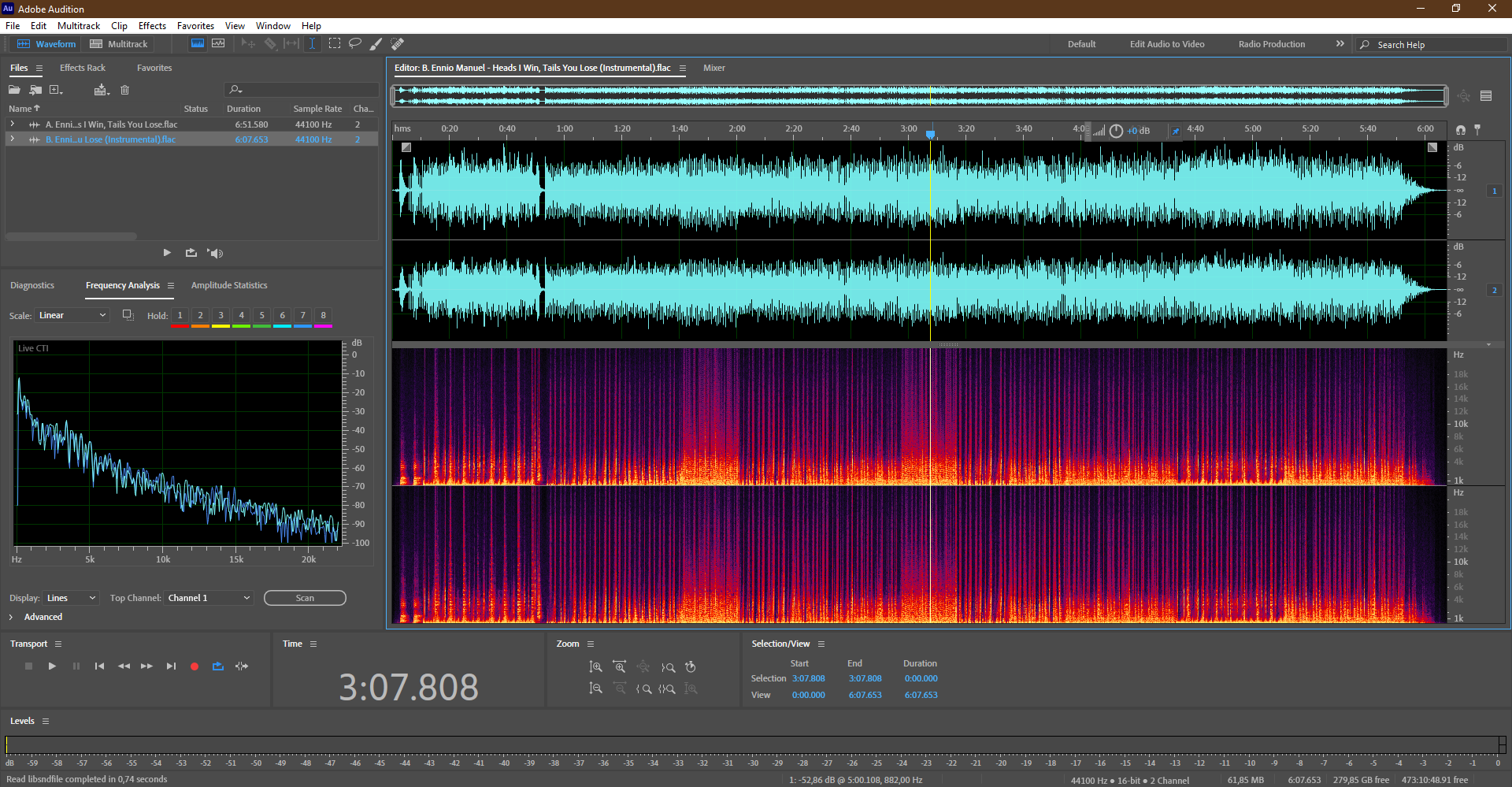
Task: Toggle Loop Playback in Files panel preview
Action: 191,253
